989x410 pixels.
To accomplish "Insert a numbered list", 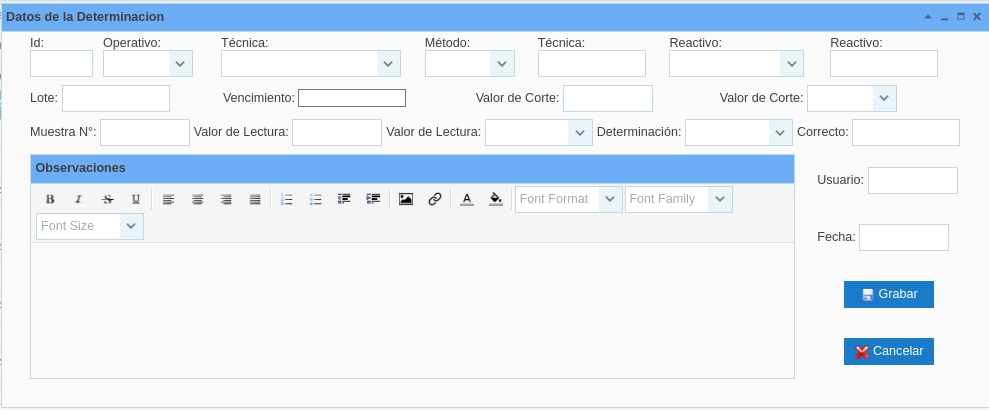I will tap(287, 199).
